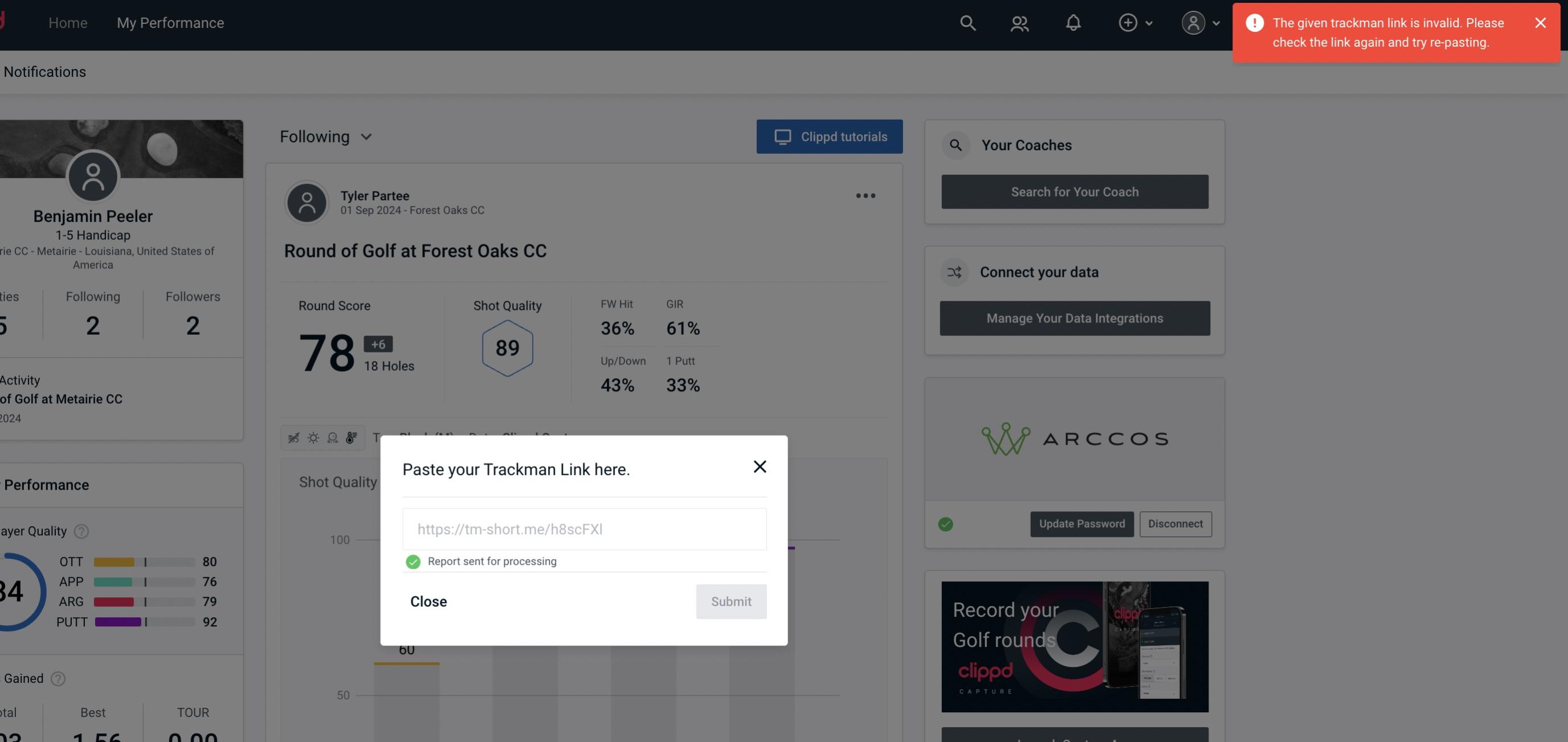Expand the user account profile dropdown
The height and width of the screenshot is (742, 1568).
pos(1199,22)
